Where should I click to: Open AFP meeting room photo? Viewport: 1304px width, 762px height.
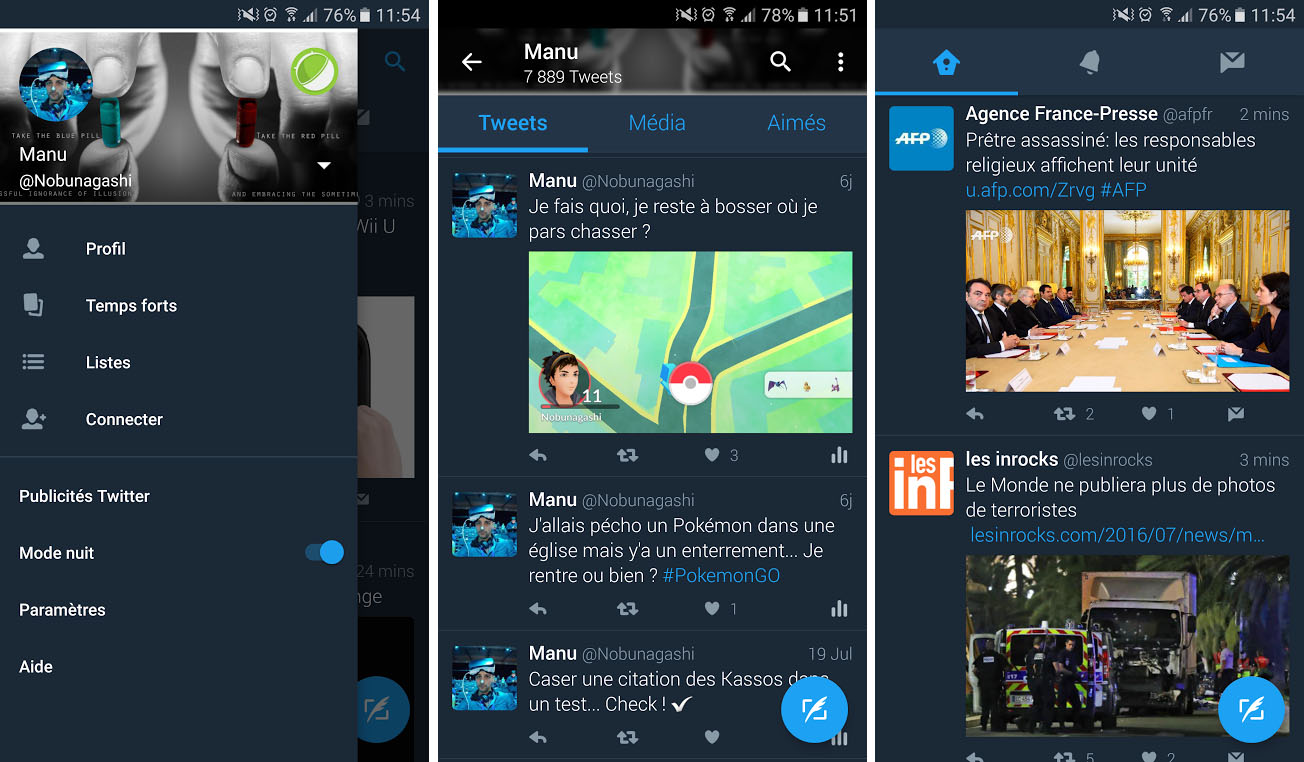point(1128,301)
